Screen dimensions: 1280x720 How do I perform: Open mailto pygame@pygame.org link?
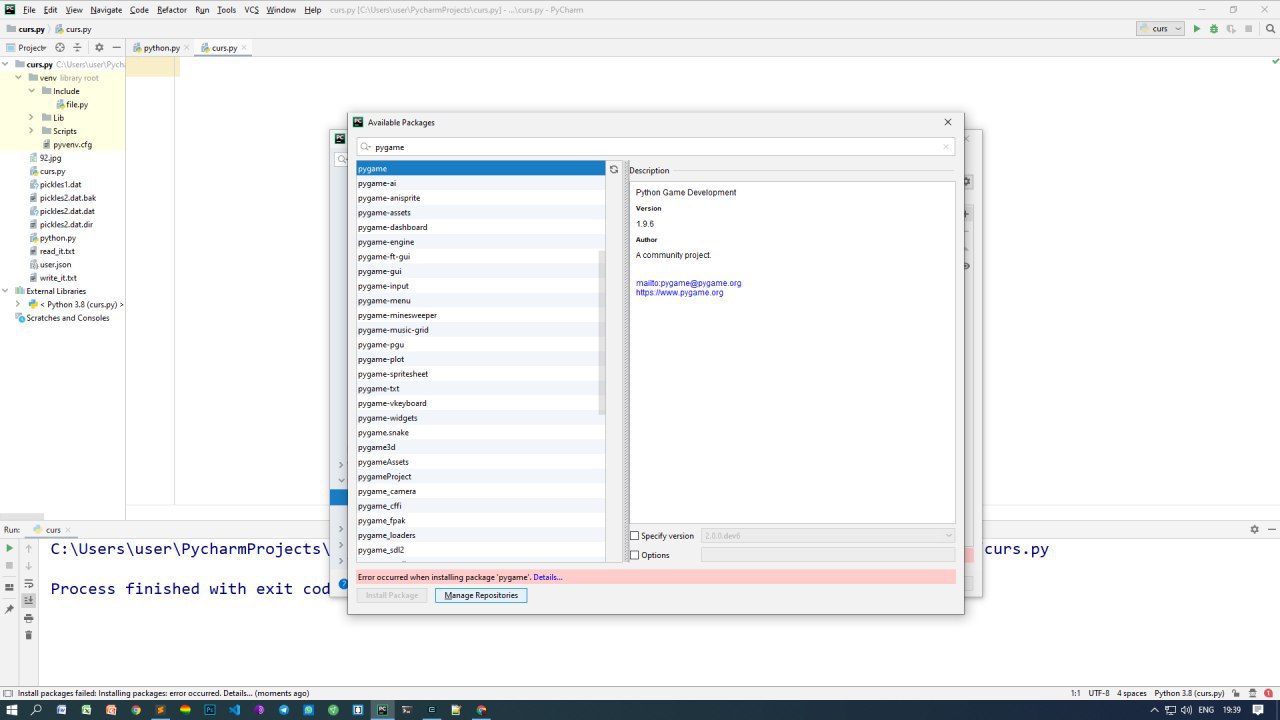click(x=688, y=283)
